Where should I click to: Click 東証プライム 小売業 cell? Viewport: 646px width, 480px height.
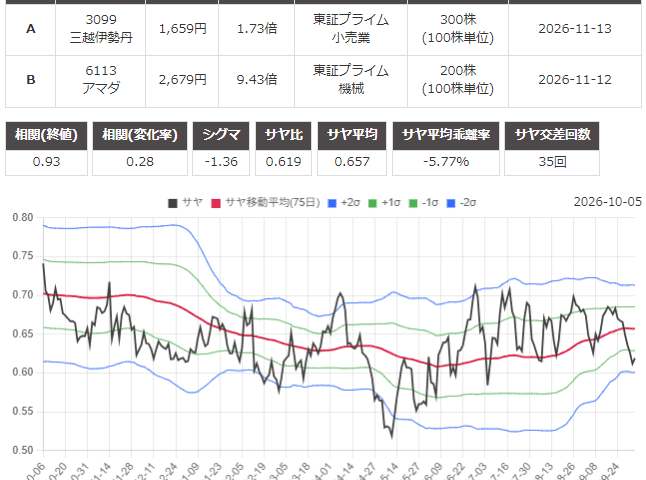coord(351,28)
